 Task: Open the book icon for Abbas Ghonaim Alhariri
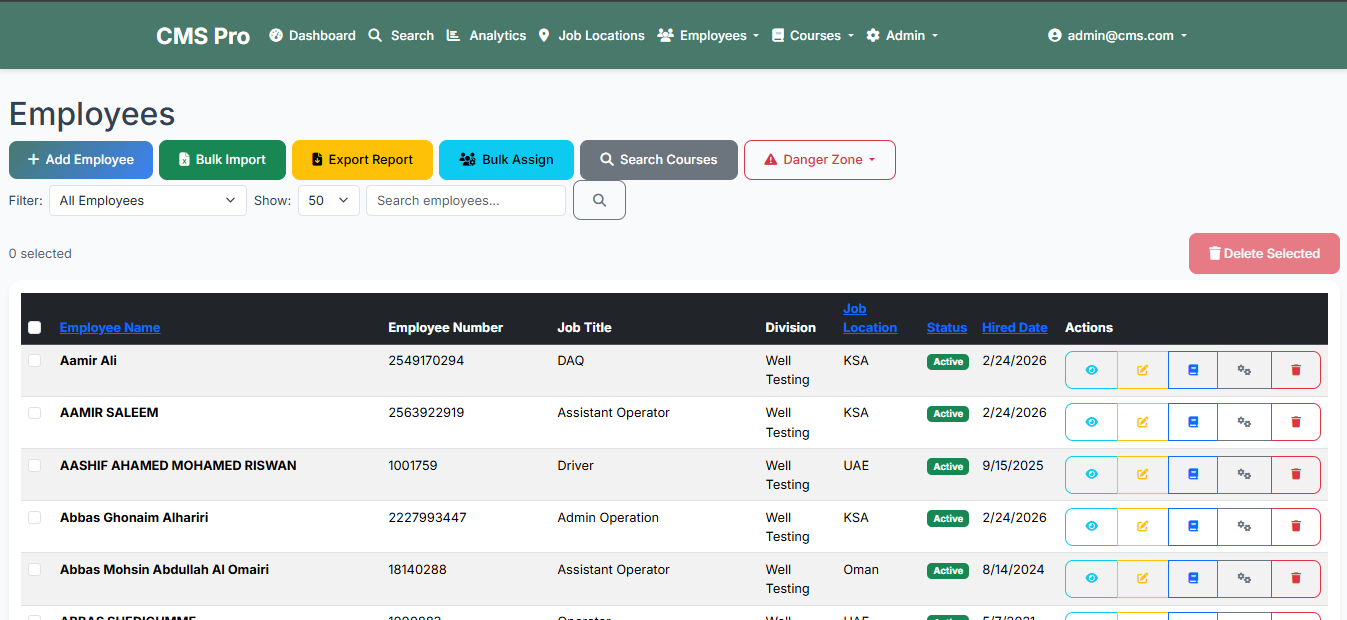pos(1193,526)
